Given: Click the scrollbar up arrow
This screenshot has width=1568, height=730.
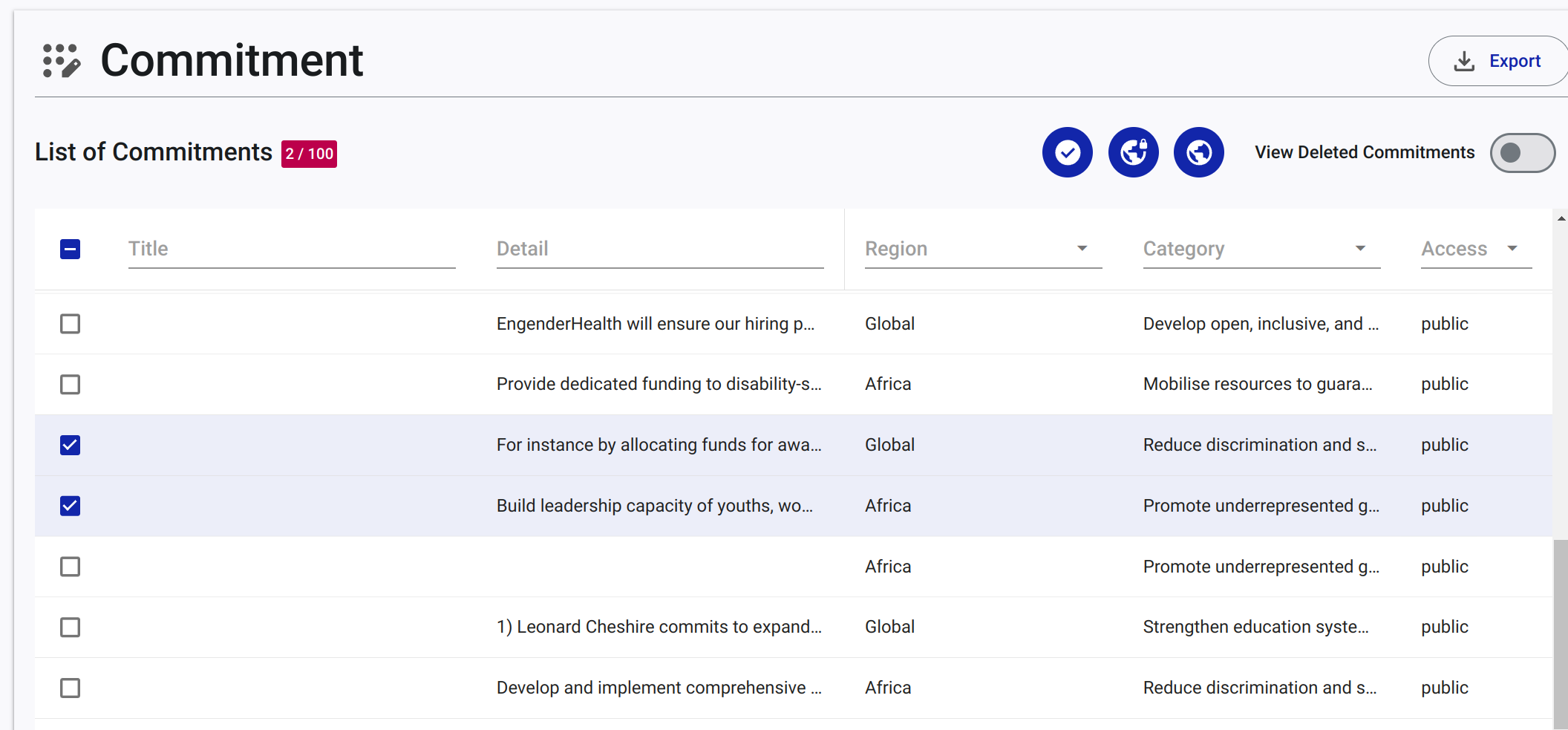Looking at the screenshot, I should 1561,219.
